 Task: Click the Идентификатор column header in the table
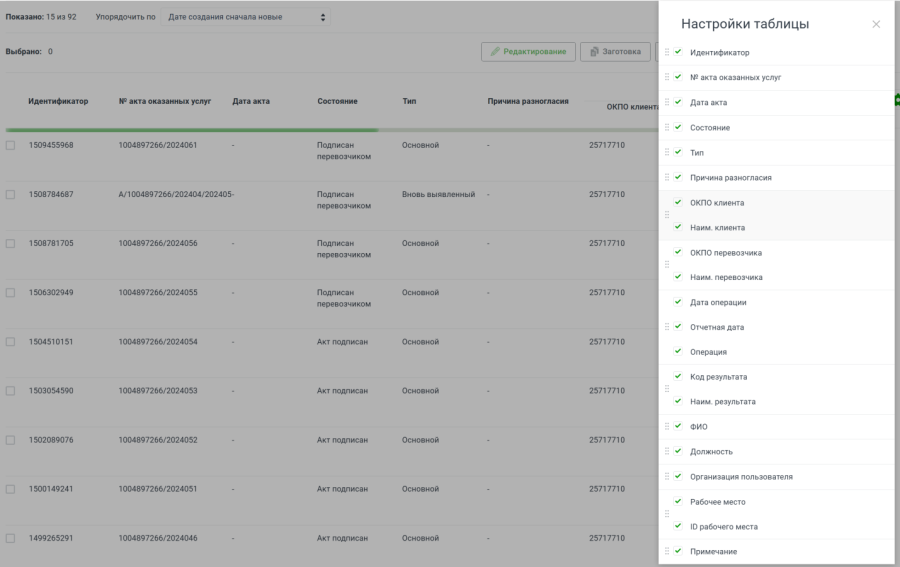pyautogui.click(x=58, y=101)
